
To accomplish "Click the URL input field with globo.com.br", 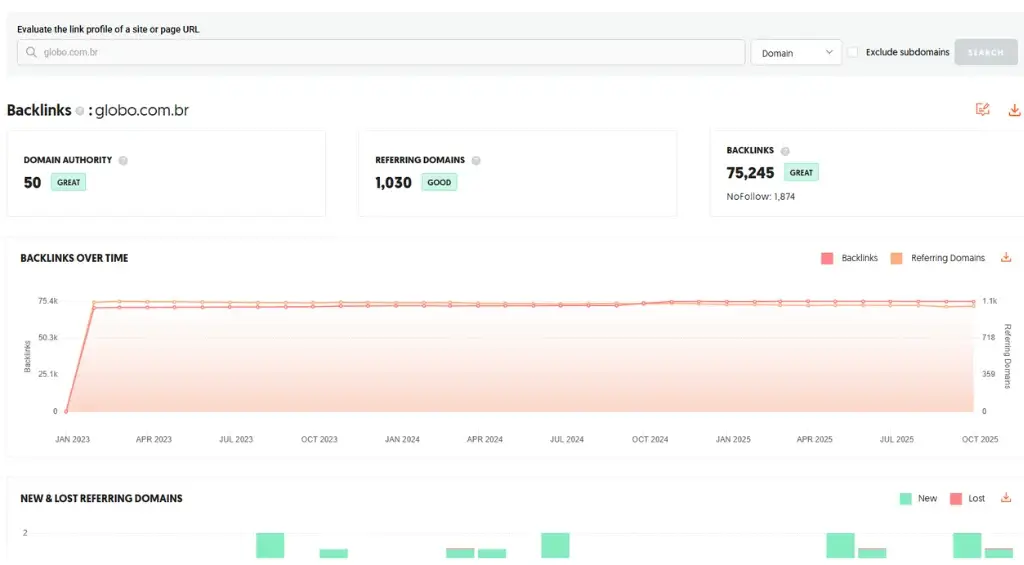I will point(390,53).
